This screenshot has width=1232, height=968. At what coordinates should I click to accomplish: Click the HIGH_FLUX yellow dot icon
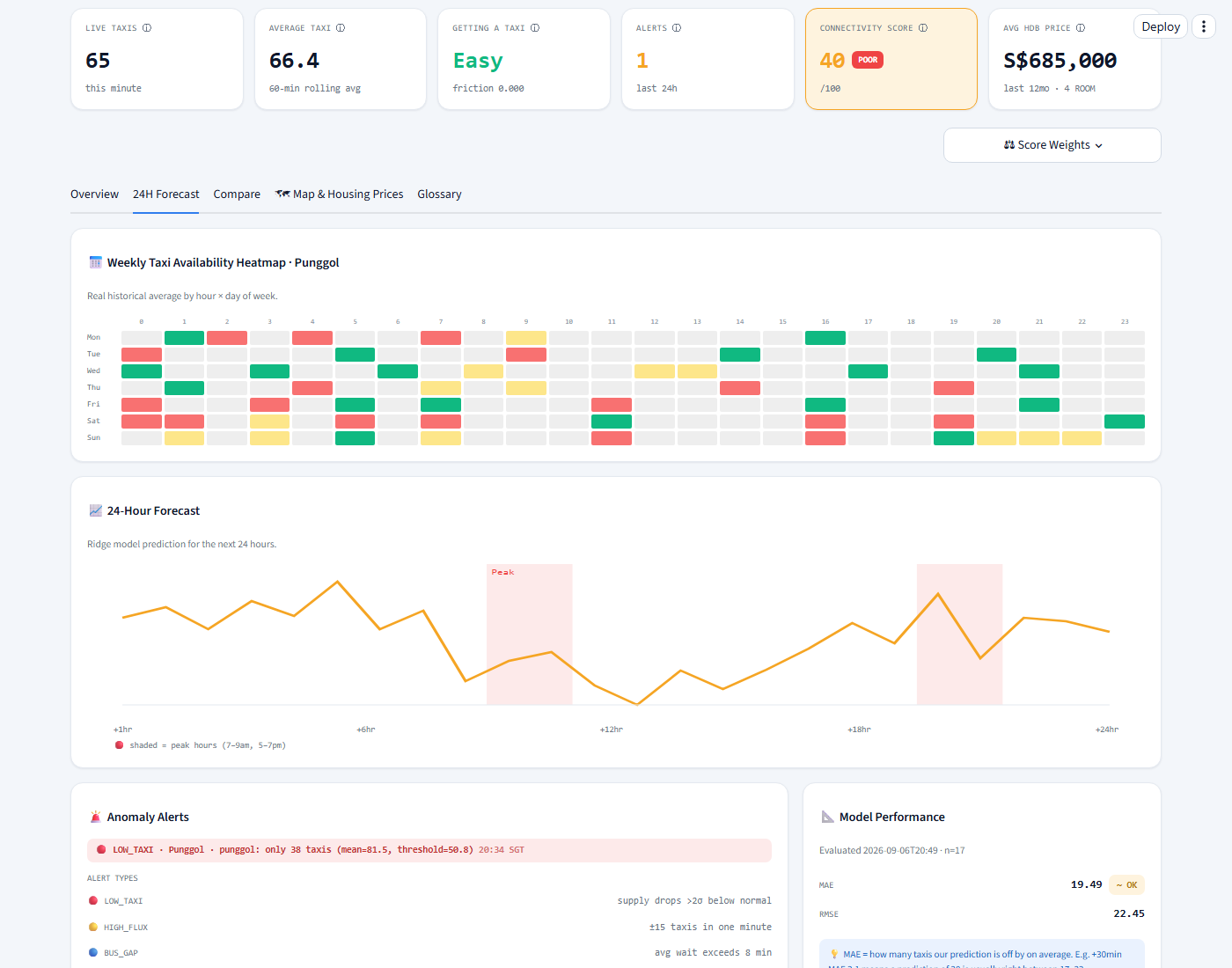[x=93, y=927]
